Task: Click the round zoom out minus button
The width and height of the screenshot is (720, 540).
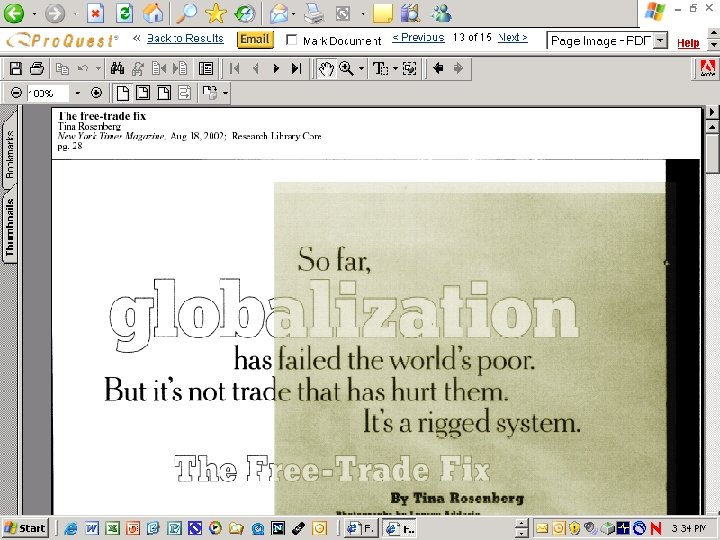Action: pos(16,93)
